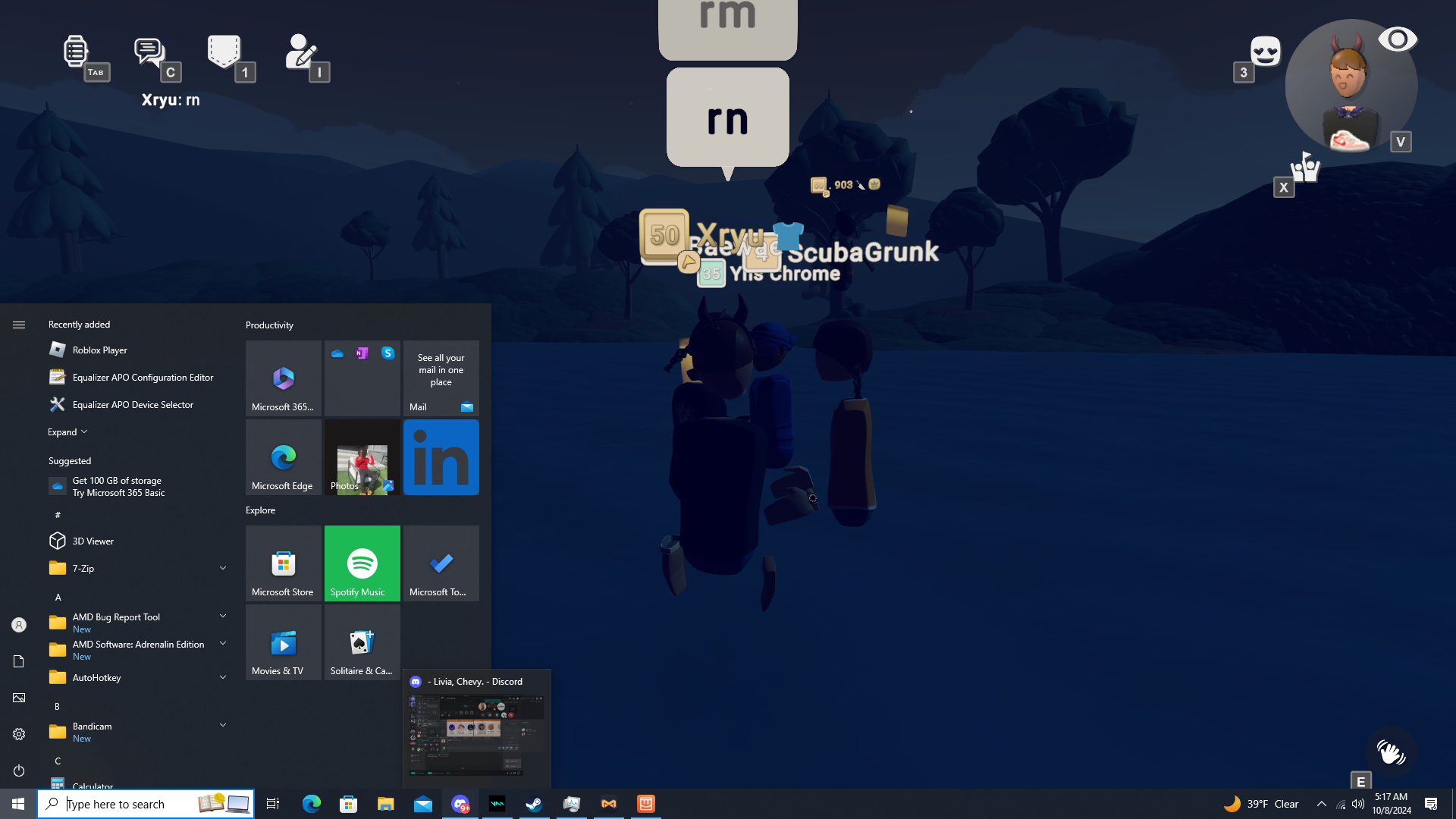The image size is (1456, 819).
Task: Expand the AutoHotkey folder chevron
Action: (222, 677)
